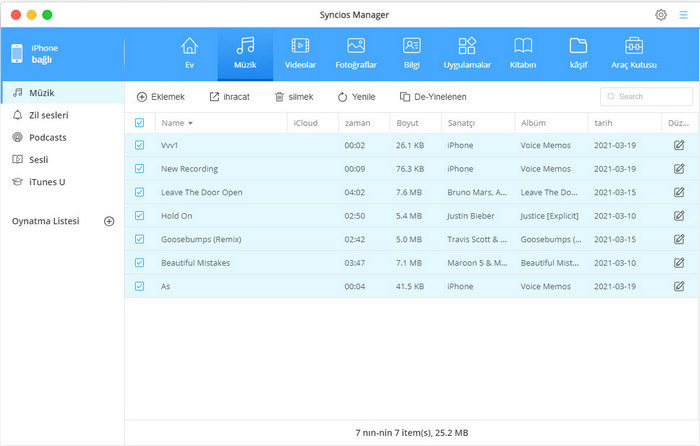Open the Bilgi tab
The image size is (700, 446).
pos(412,54)
